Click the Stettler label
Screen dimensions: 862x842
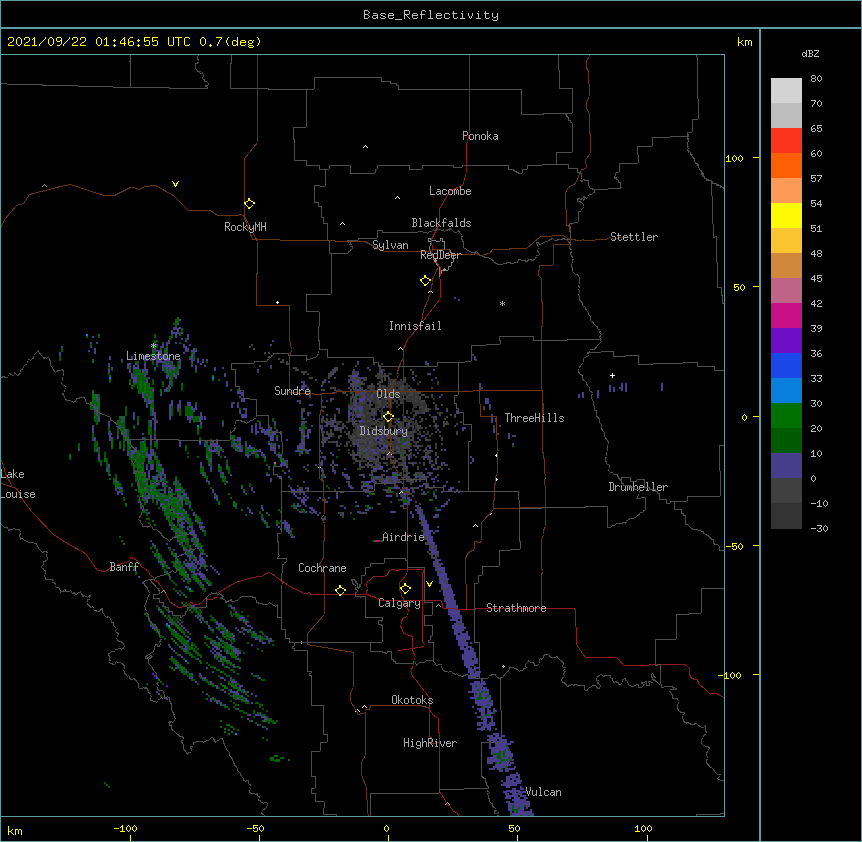(634, 237)
